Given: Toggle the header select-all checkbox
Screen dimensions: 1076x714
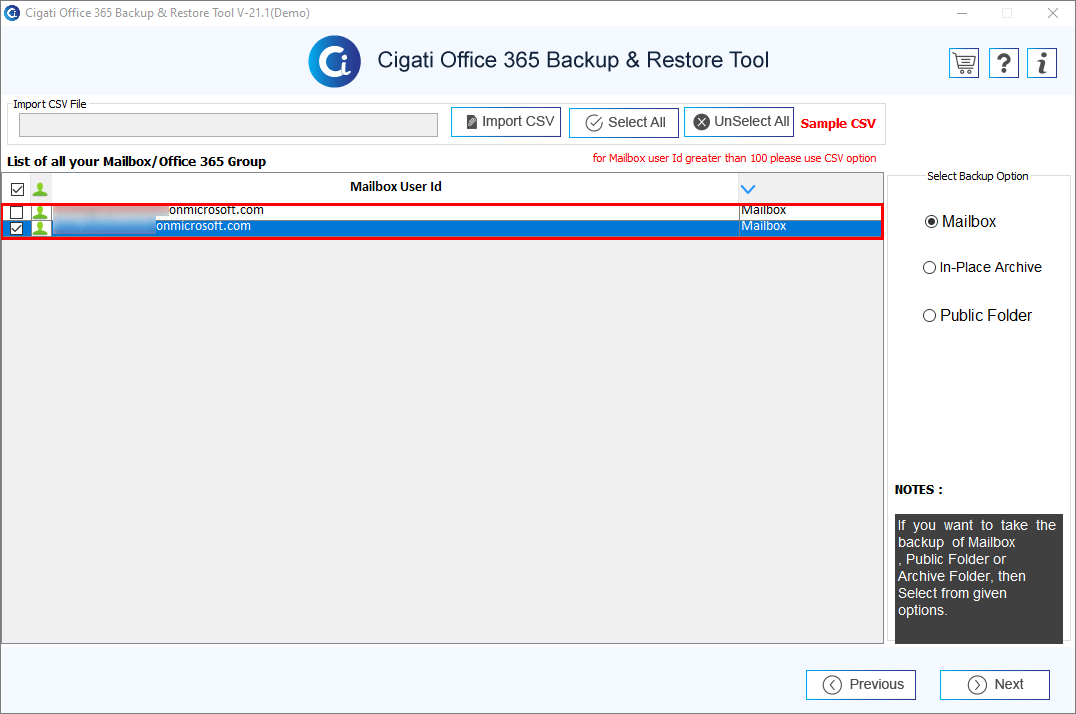Looking at the screenshot, I should click(18, 189).
